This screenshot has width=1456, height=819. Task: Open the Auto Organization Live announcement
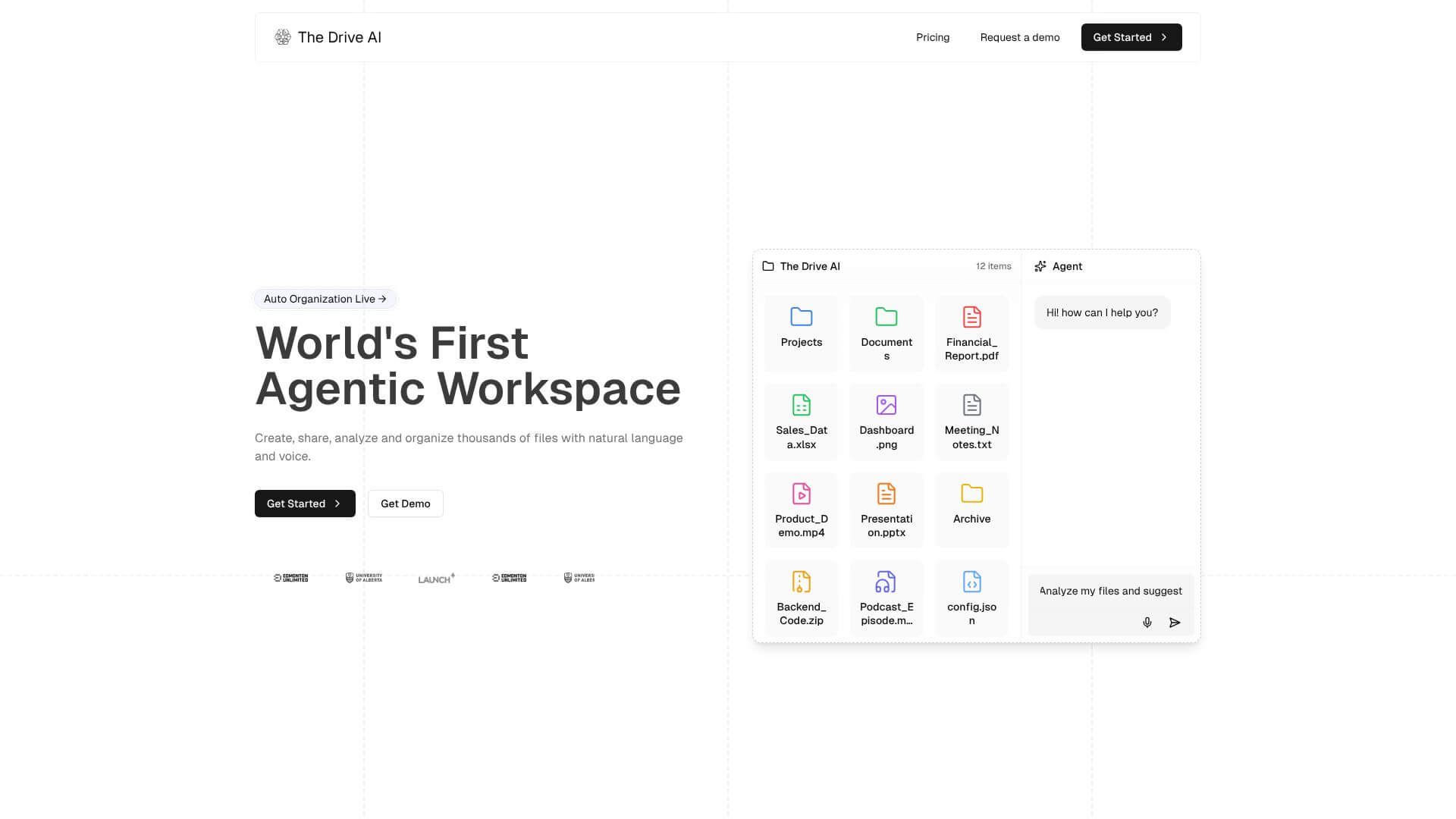tap(325, 299)
